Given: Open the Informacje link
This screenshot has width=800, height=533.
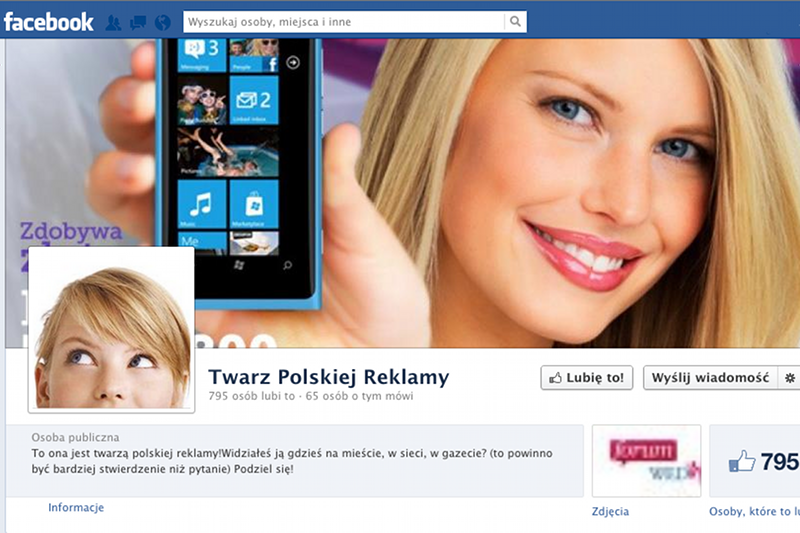Looking at the screenshot, I should click(x=76, y=507).
